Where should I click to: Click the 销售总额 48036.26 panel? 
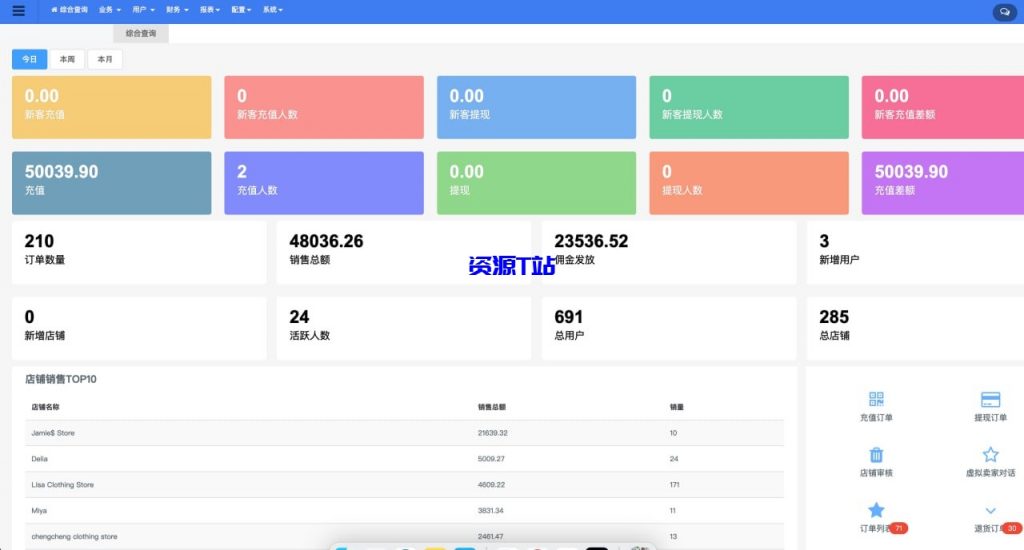click(x=404, y=252)
